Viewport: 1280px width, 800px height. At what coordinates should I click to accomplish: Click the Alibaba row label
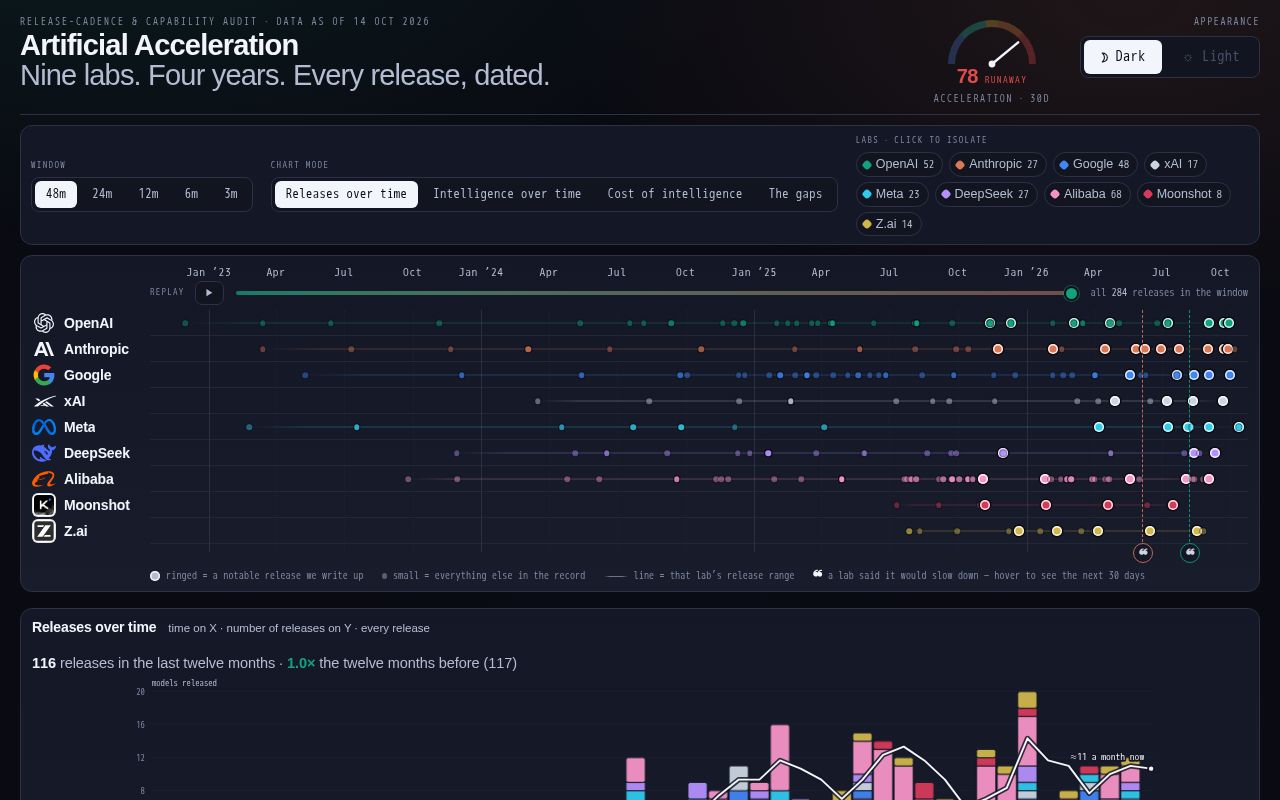(88, 479)
